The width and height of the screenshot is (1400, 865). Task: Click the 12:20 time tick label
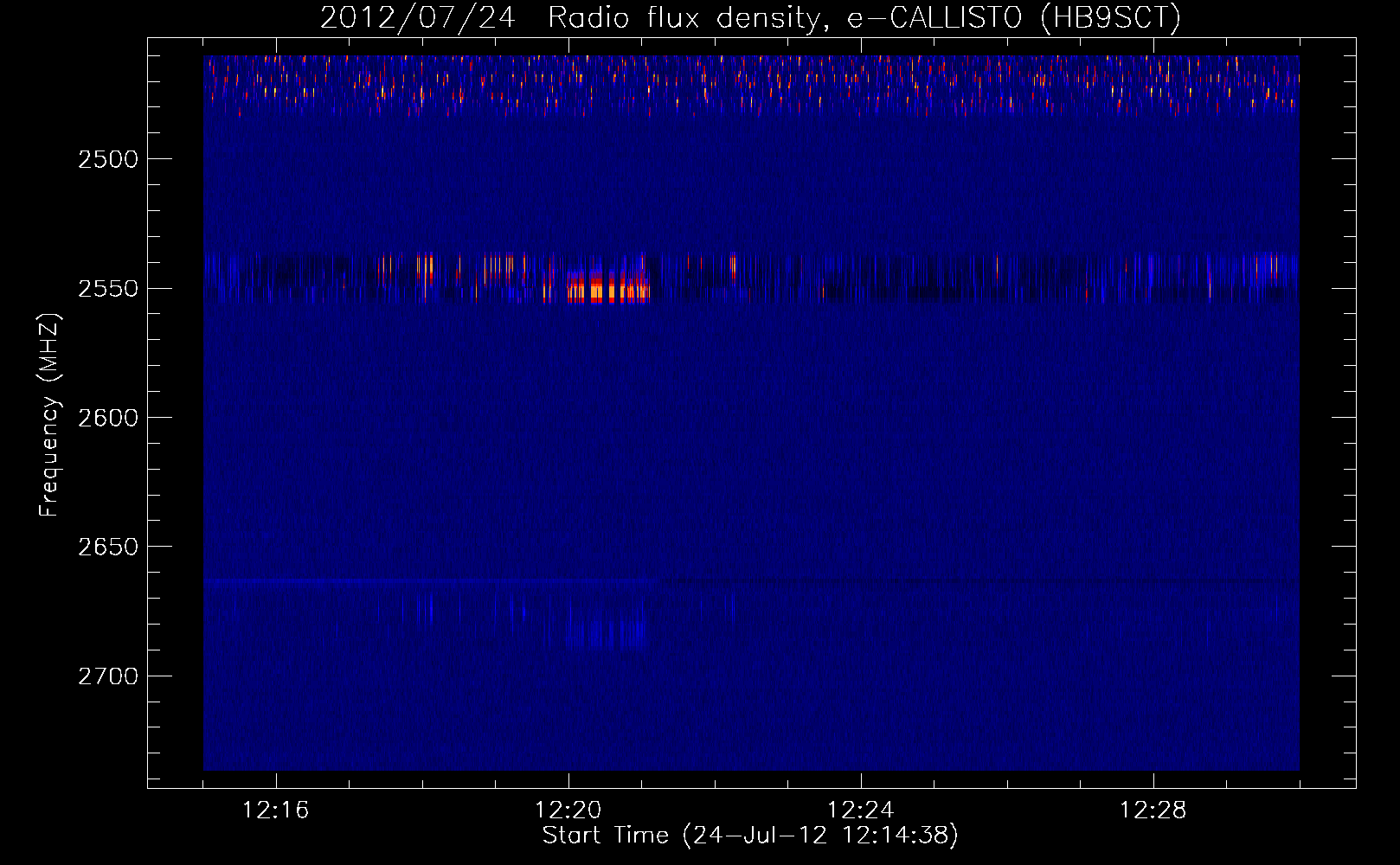coord(568,811)
